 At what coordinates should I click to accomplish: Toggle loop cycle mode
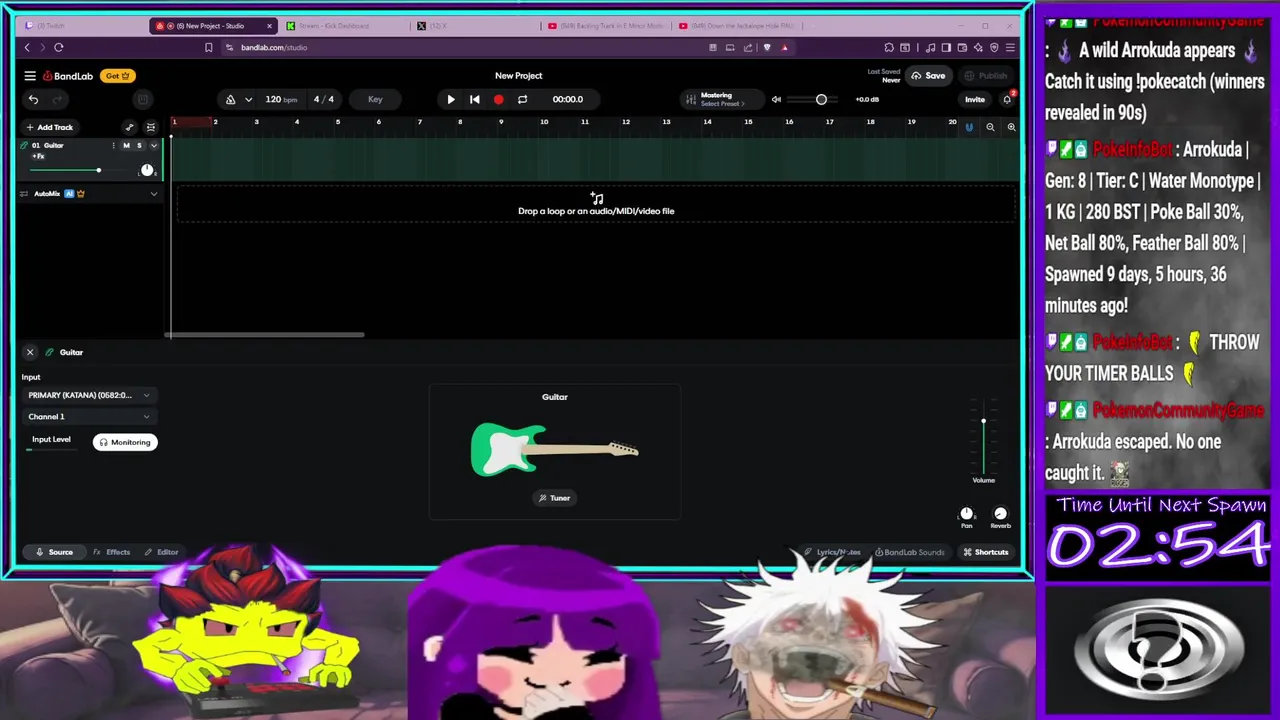522,99
